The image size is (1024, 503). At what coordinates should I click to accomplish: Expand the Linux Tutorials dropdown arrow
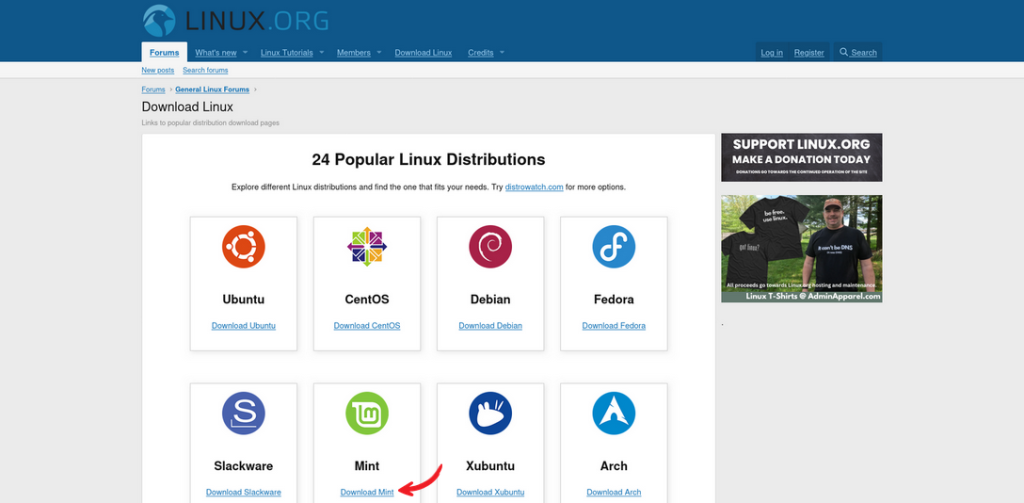(x=322, y=53)
